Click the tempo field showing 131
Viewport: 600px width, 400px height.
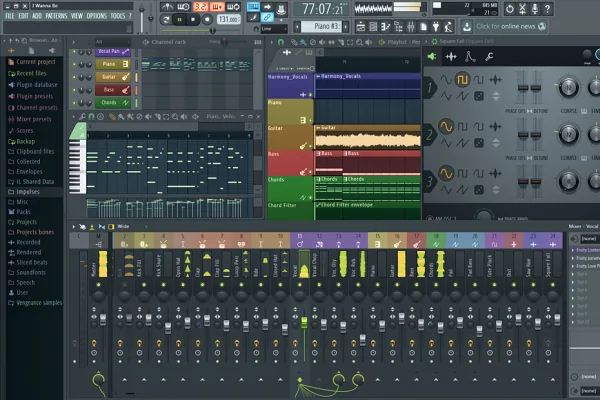(x=229, y=19)
